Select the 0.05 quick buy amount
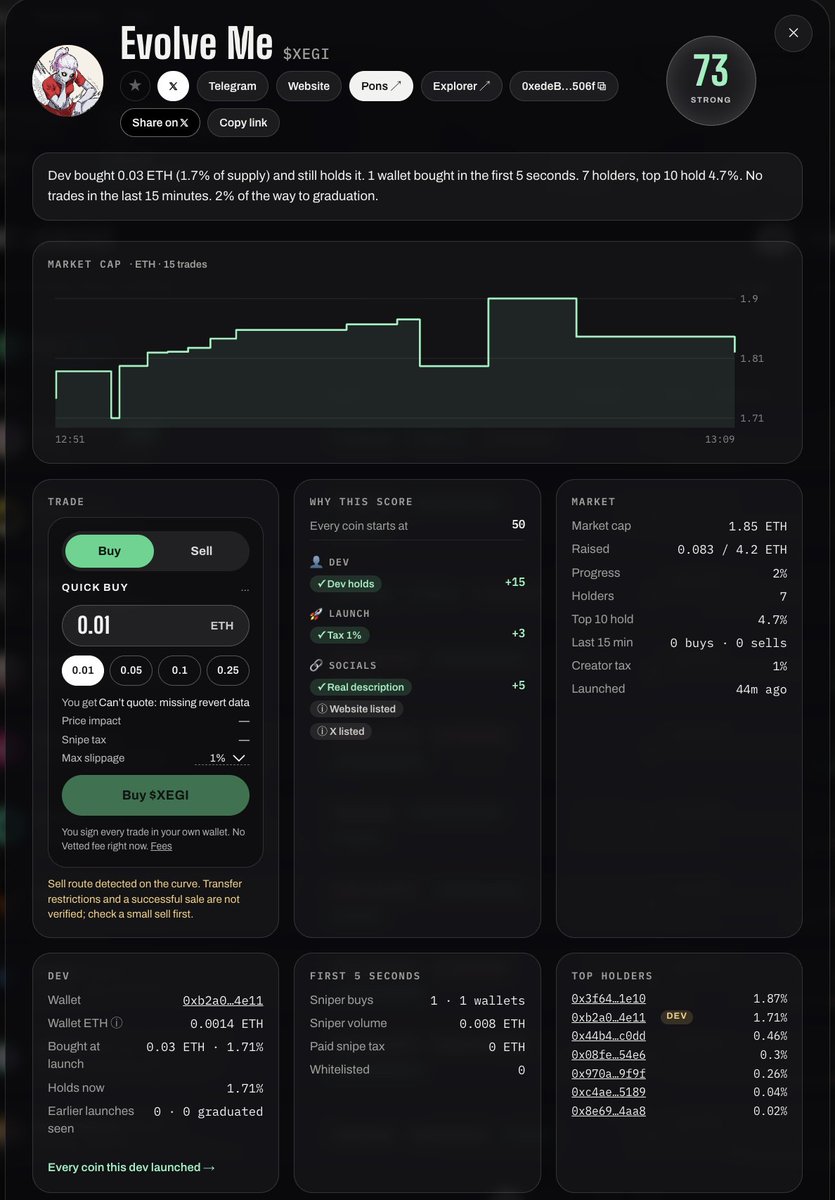 131,670
